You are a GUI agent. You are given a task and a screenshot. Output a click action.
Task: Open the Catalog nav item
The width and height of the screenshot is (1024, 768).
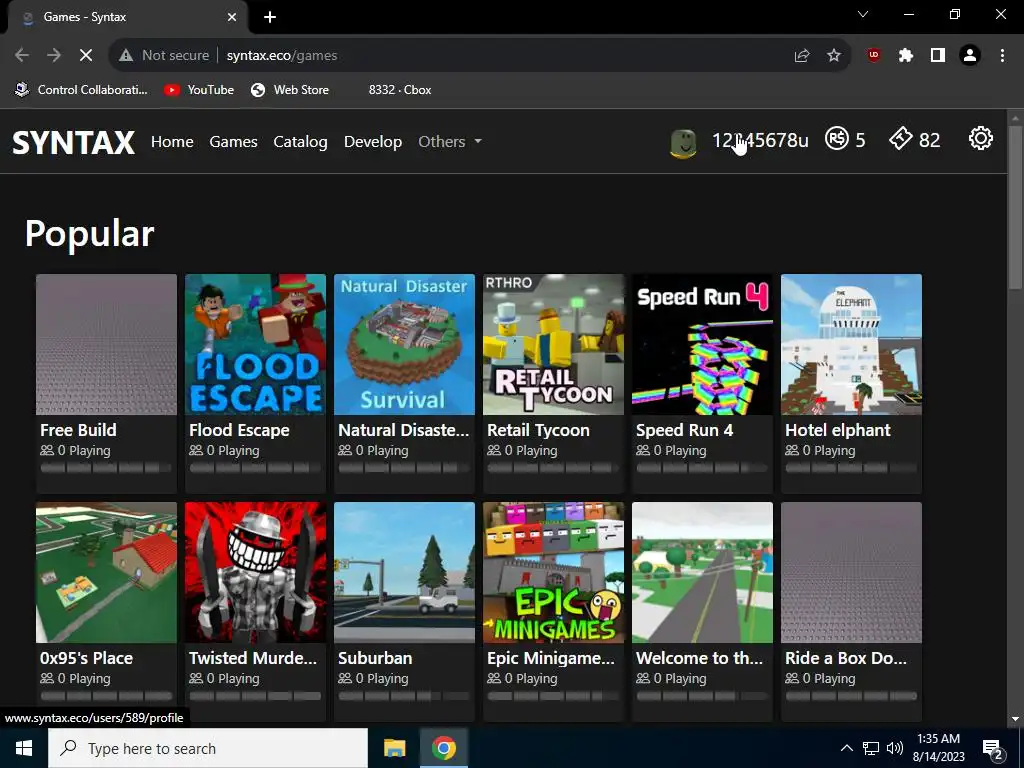click(x=300, y=142)
